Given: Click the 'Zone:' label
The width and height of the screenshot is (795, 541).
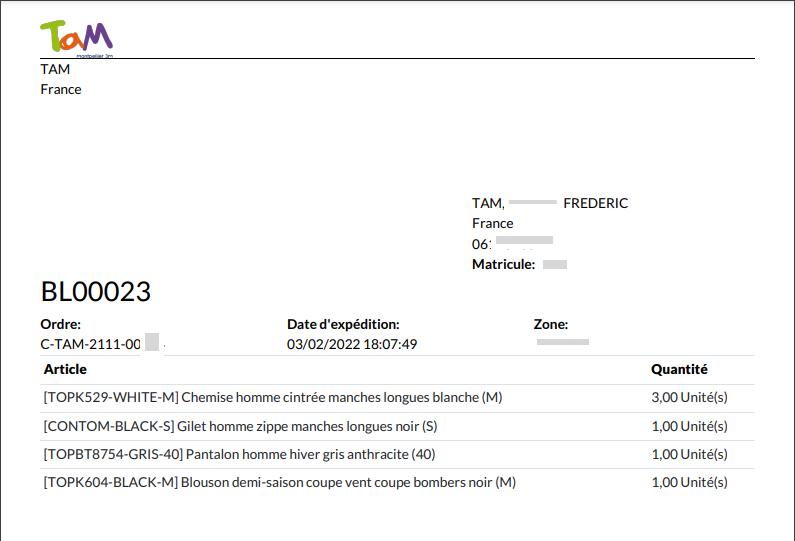Looking at the screenshot, I should pos(551,324).
